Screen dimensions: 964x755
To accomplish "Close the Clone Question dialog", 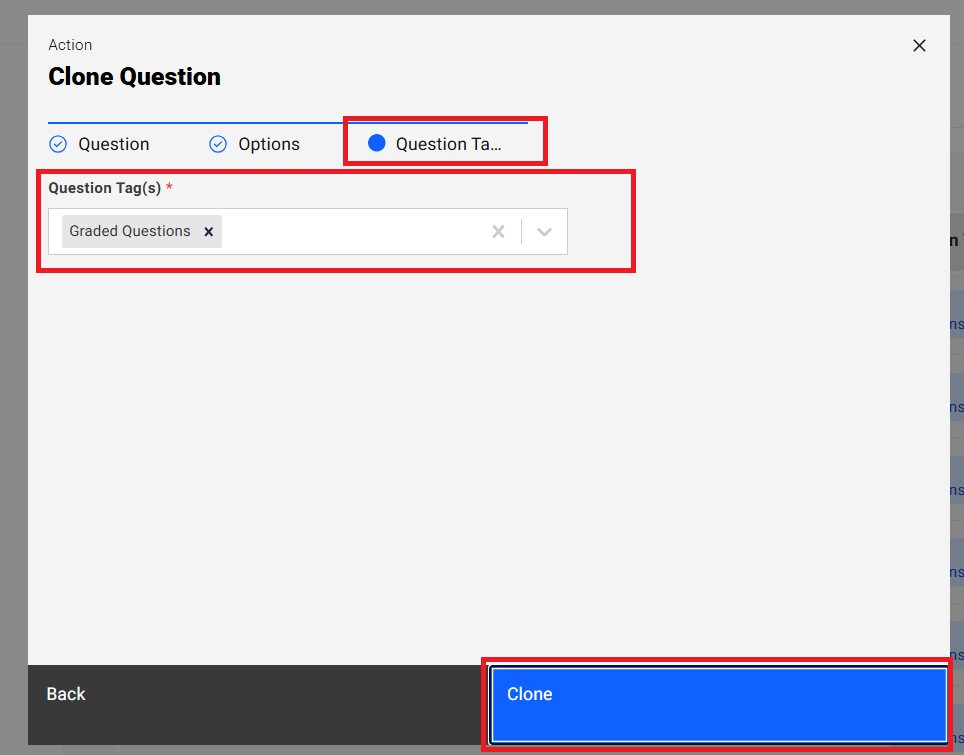I will pos(919,46).
